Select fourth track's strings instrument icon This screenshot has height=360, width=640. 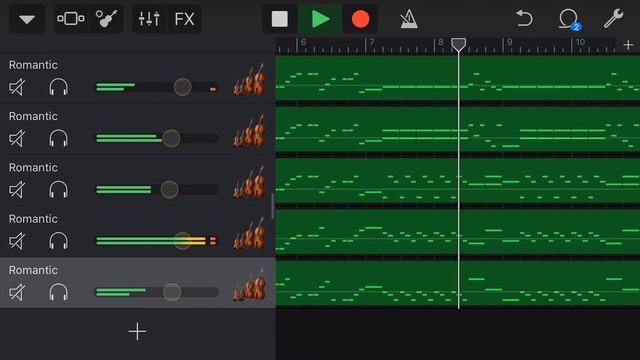[x=249, y=234]
